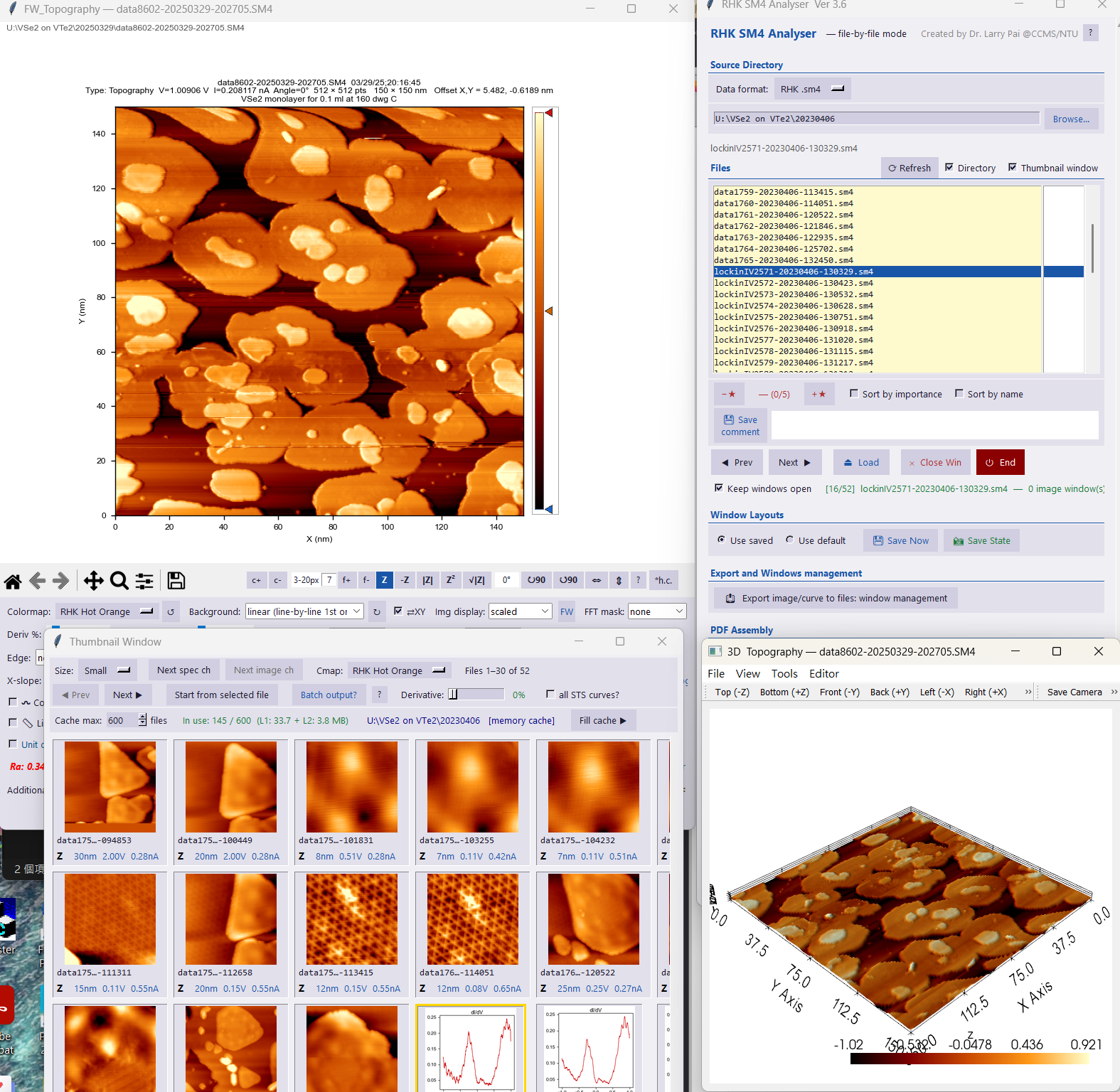
Task: Select the Z display mode button
Action: 385,580
